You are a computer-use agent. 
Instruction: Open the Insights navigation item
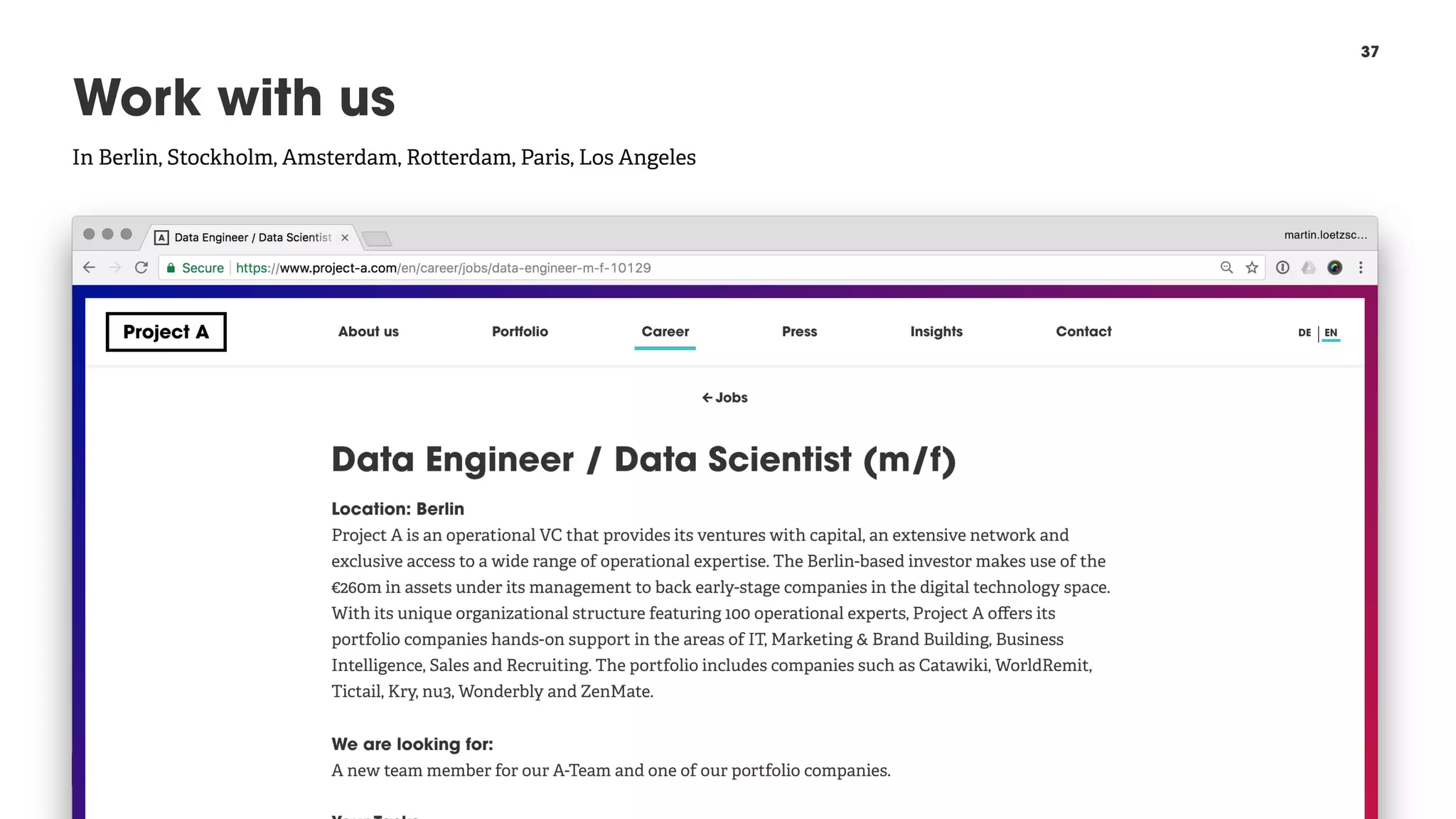(x=936, y=331)
